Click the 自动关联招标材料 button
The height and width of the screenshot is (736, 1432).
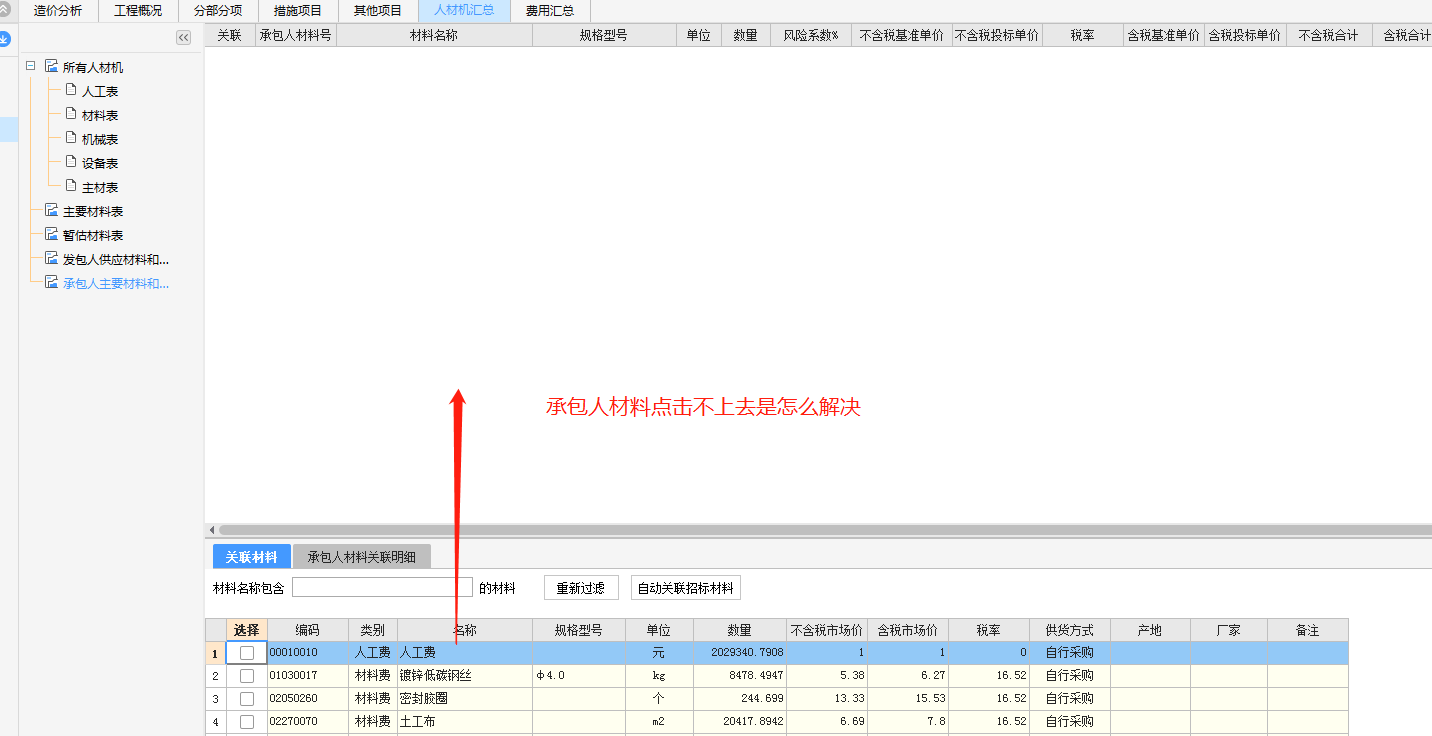686,588
